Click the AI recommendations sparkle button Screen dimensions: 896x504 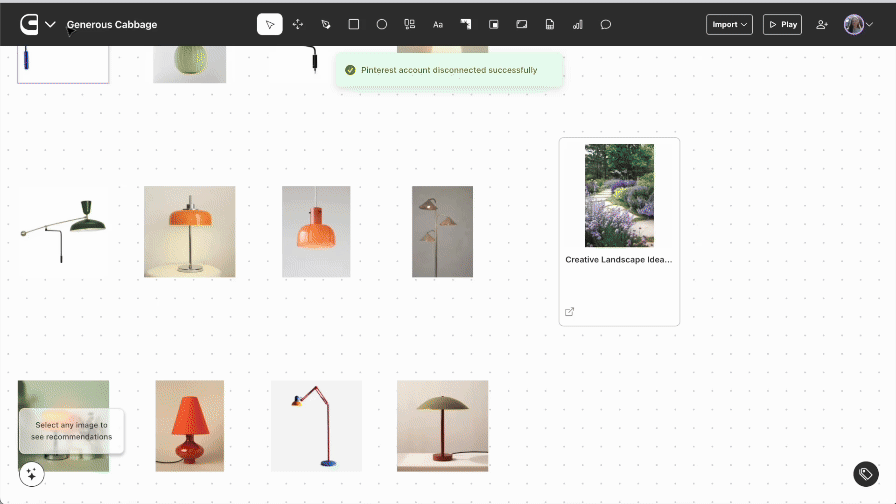click(x=31, y=474)
